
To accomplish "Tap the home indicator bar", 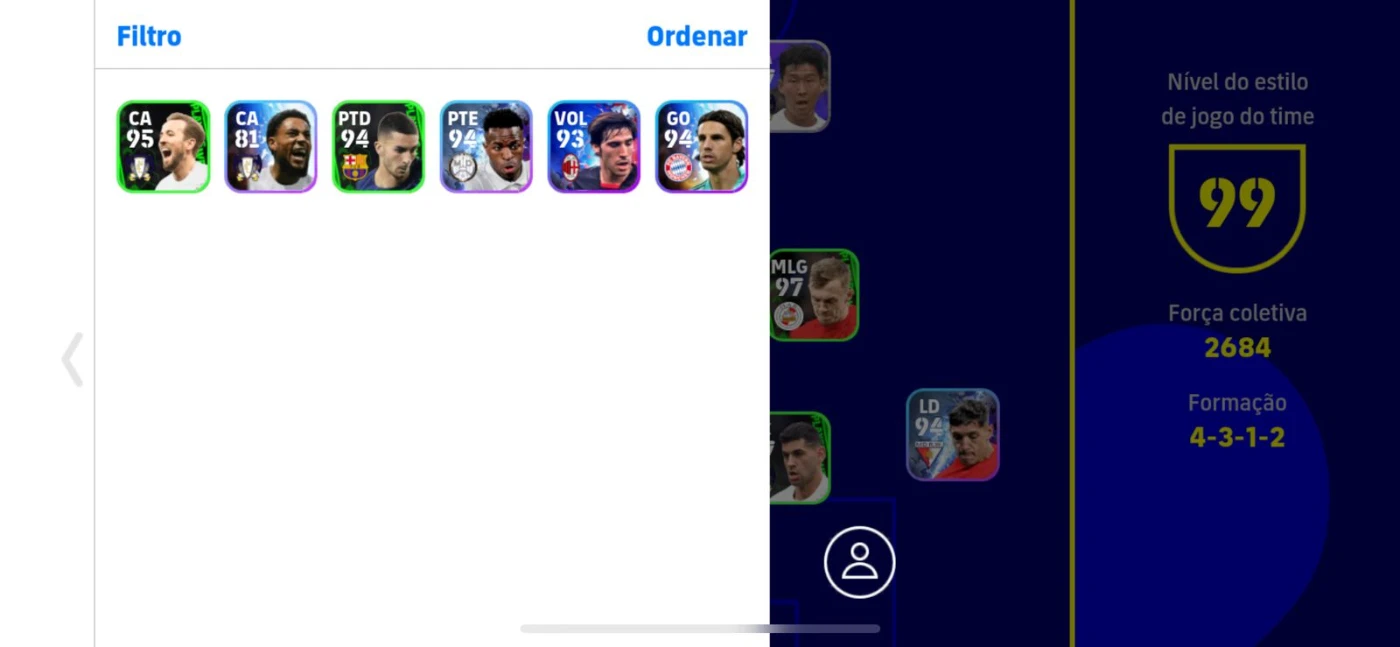I will (700, 629).
